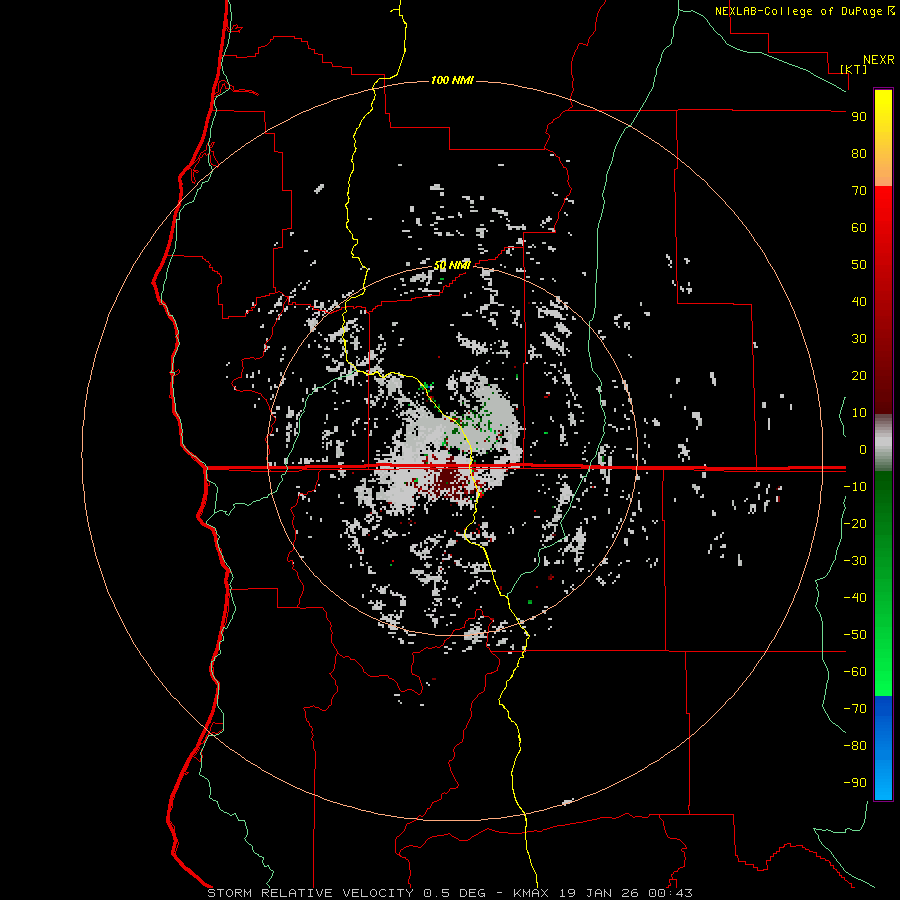Click the [KT] units label
This screenshot has width=900, height=900.
click(854, 69)
